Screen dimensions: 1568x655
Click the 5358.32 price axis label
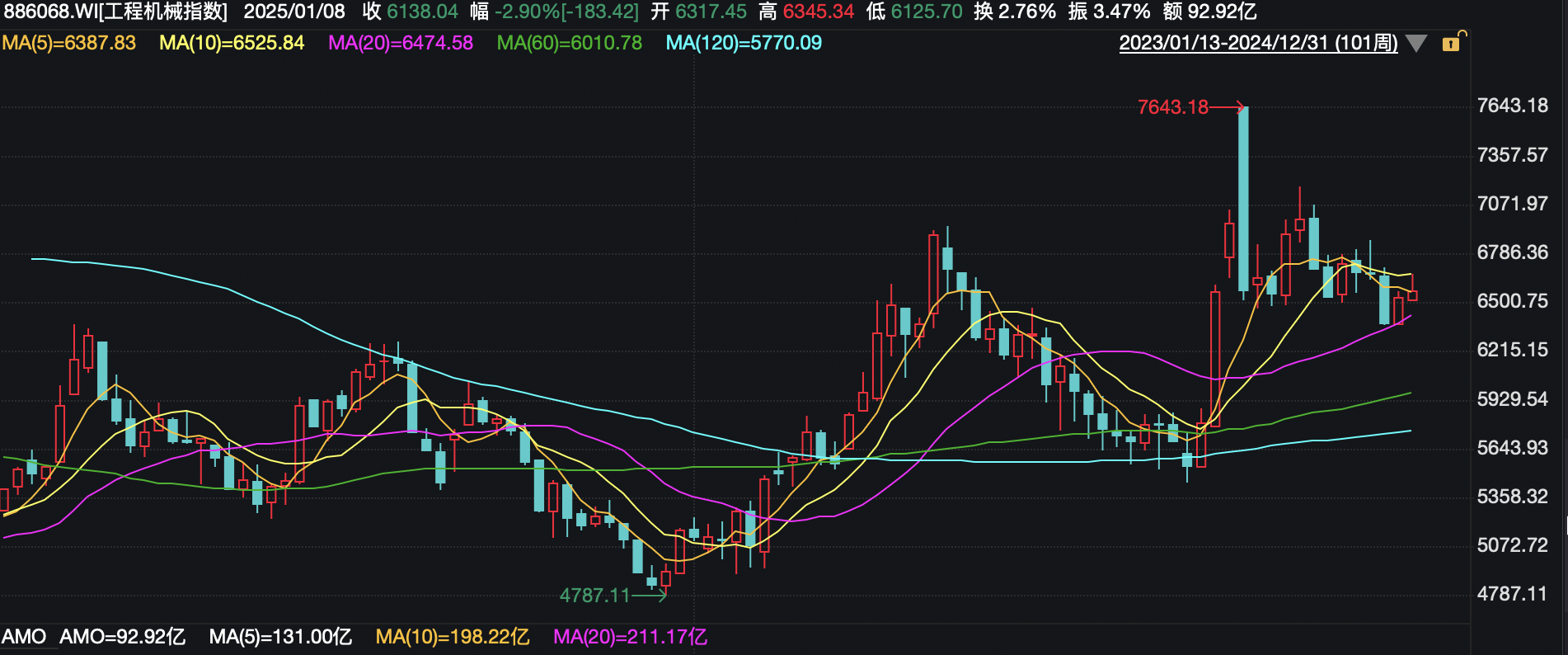point(1512,497)
